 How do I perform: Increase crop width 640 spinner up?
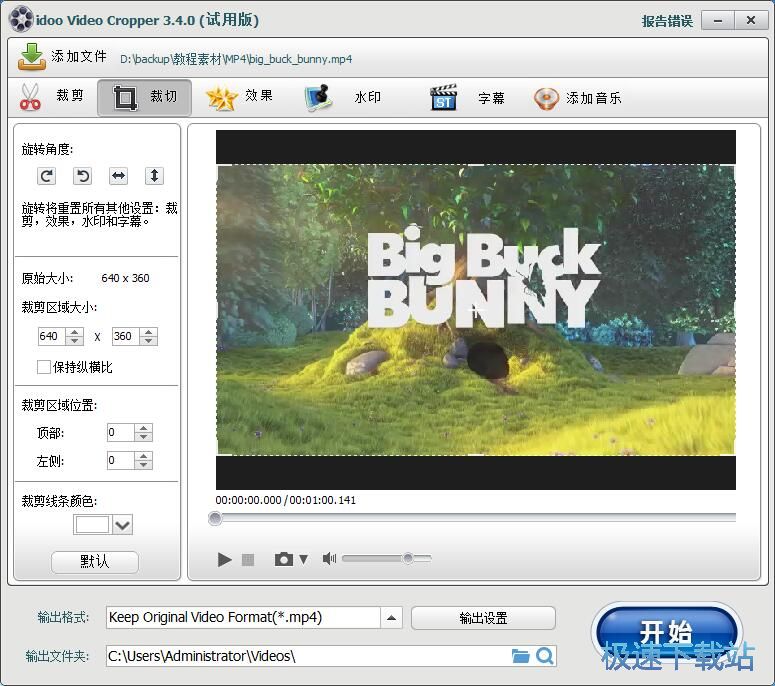75,332
